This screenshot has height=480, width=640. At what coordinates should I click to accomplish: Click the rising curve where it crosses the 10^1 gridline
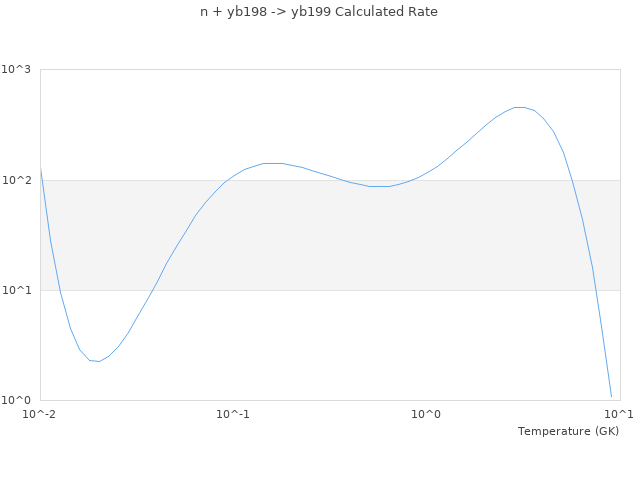[153, 290]
